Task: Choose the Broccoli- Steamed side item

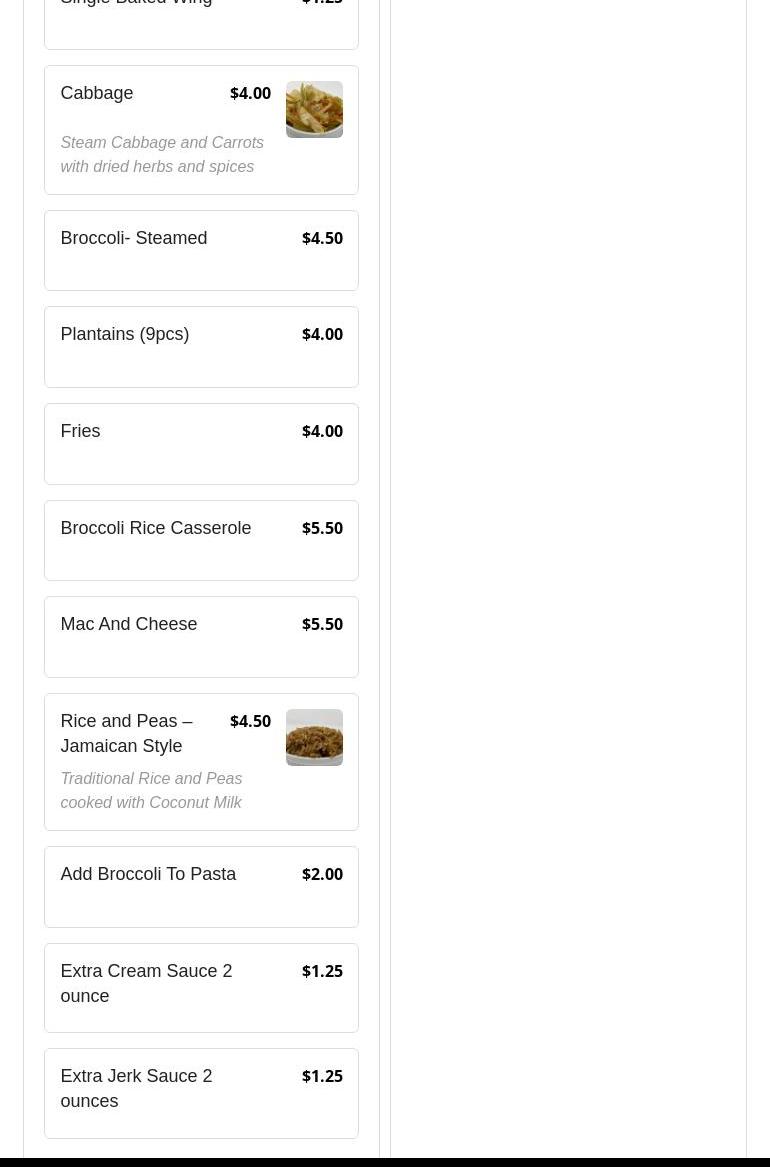Action: tap(134, 238)
